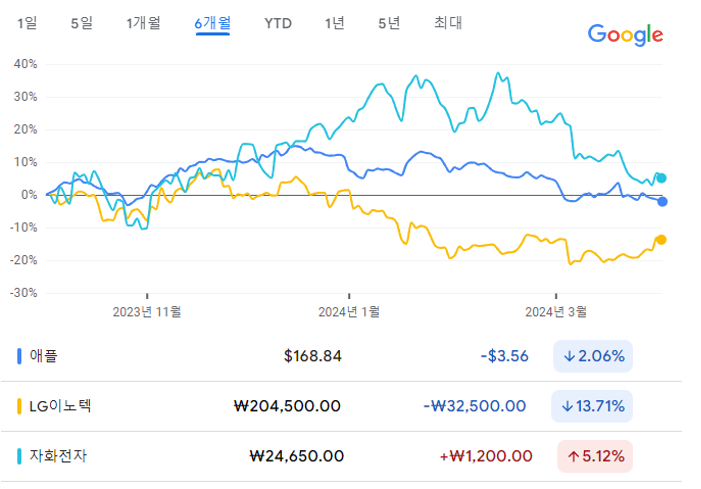Select the 5일 time range tab
Screen dimensions: 701x489
coord(82,23)
